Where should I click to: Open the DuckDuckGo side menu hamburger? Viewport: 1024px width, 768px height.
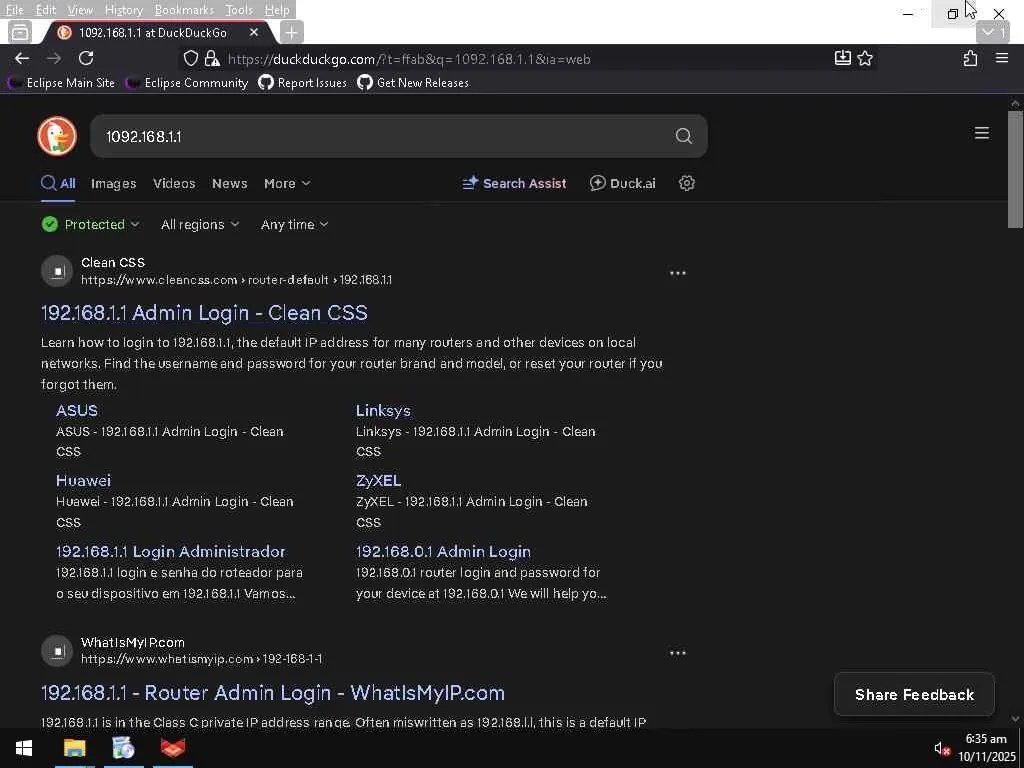[982, 133]
